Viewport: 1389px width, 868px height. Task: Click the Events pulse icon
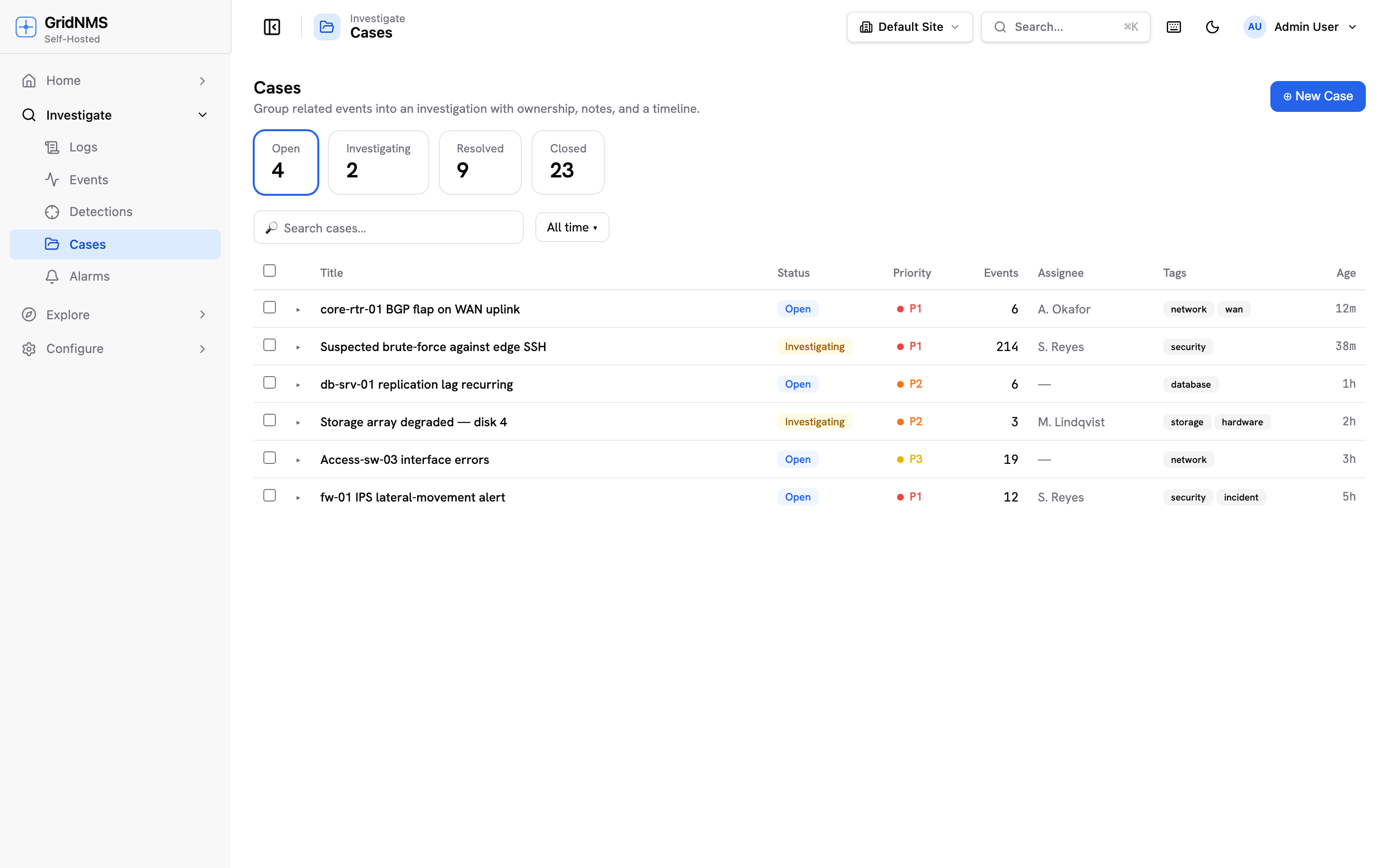[52, 180]
